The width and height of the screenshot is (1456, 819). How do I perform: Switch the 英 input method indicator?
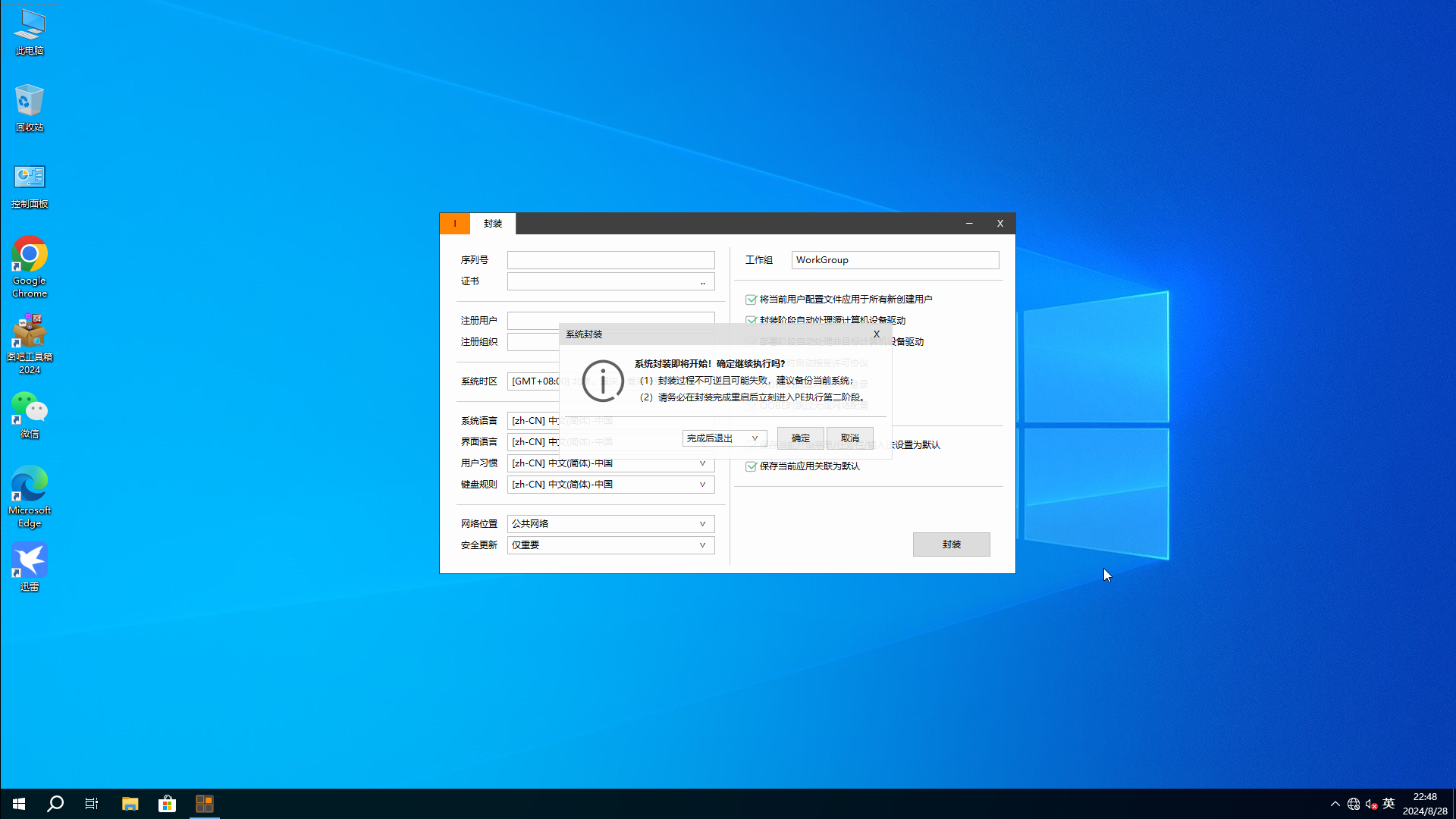[x=1389, y=804]
